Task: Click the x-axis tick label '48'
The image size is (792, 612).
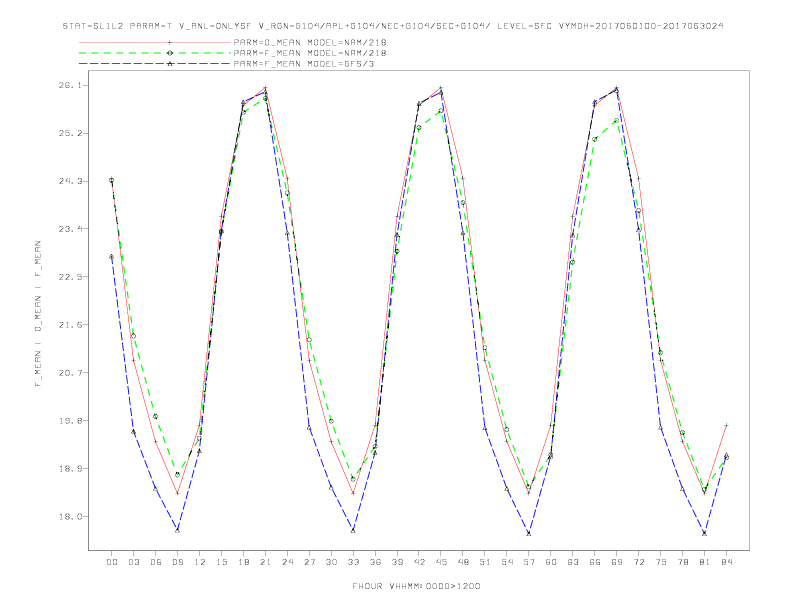Action: [463, 562]
